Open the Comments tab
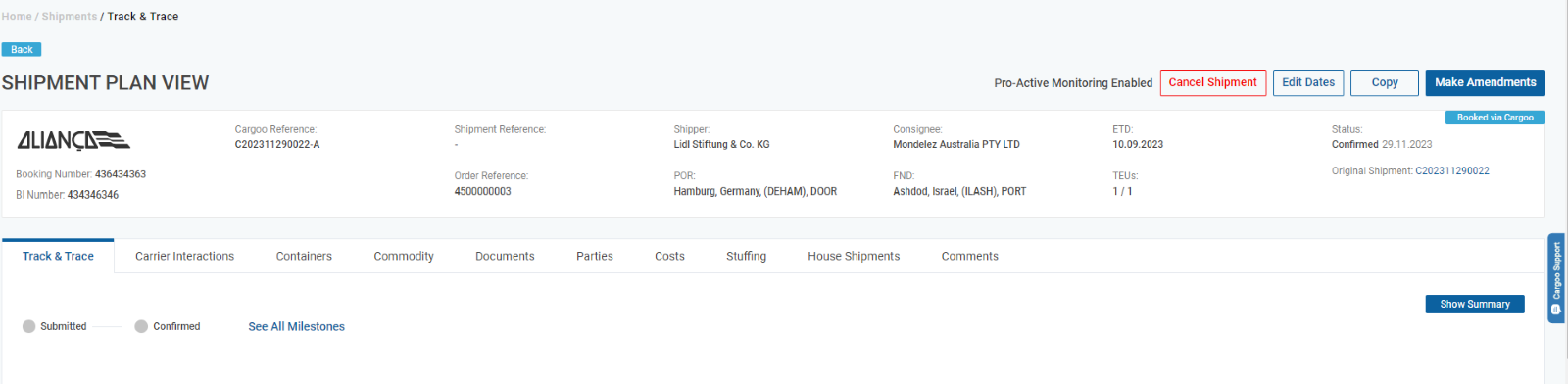 coord(970,257)
